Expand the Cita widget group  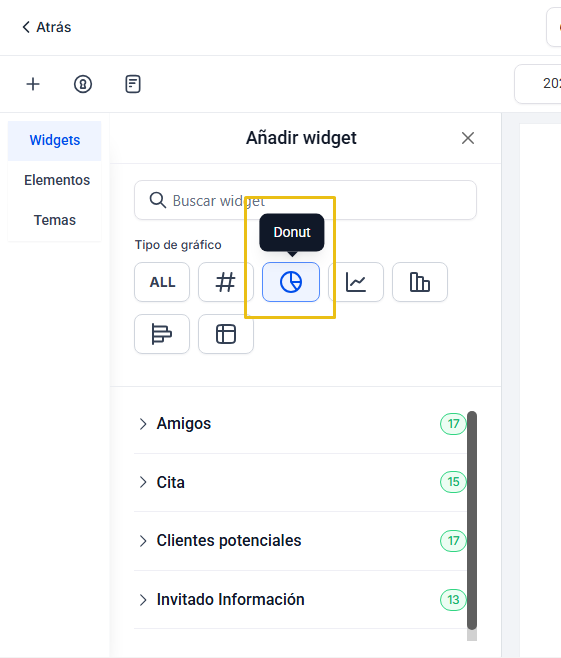tap(300, 482)
